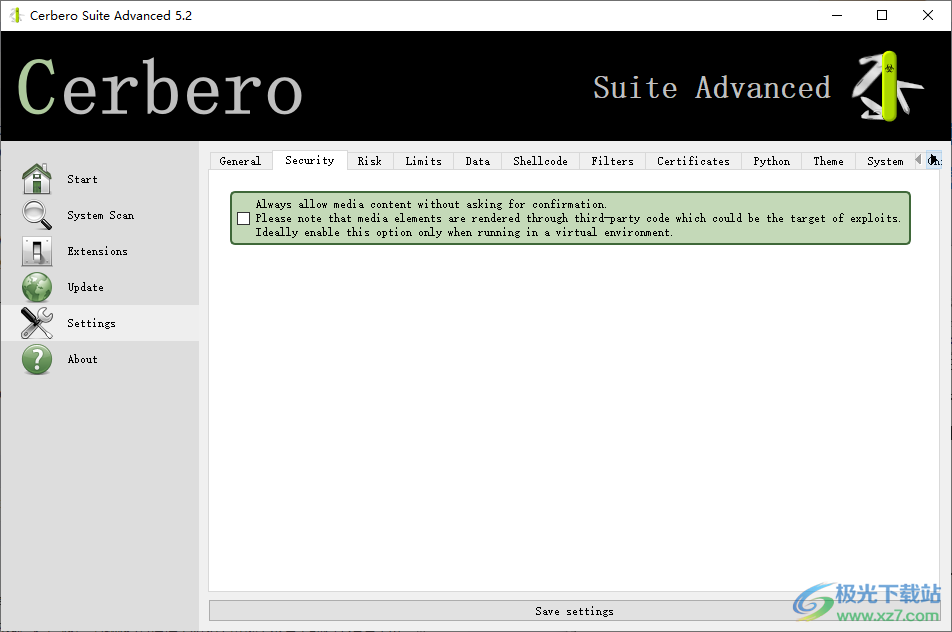The height and width of the screenshot is (632, 952).
Task: Click the About question mark icon
Action: tap(37, 359)
